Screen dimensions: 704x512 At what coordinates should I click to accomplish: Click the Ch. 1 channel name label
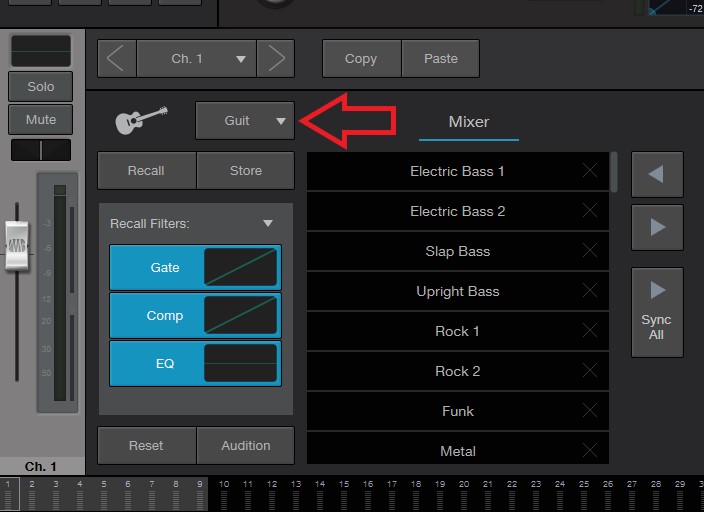tap(40, 467)
